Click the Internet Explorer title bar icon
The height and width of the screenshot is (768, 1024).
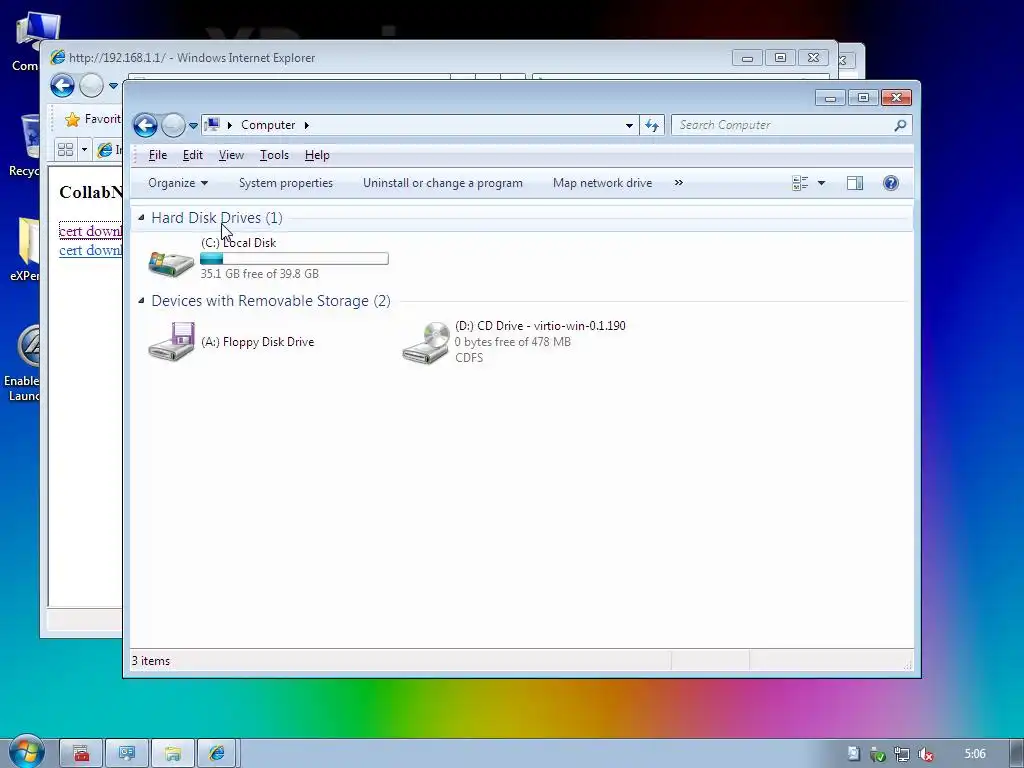tap(58, 57)
